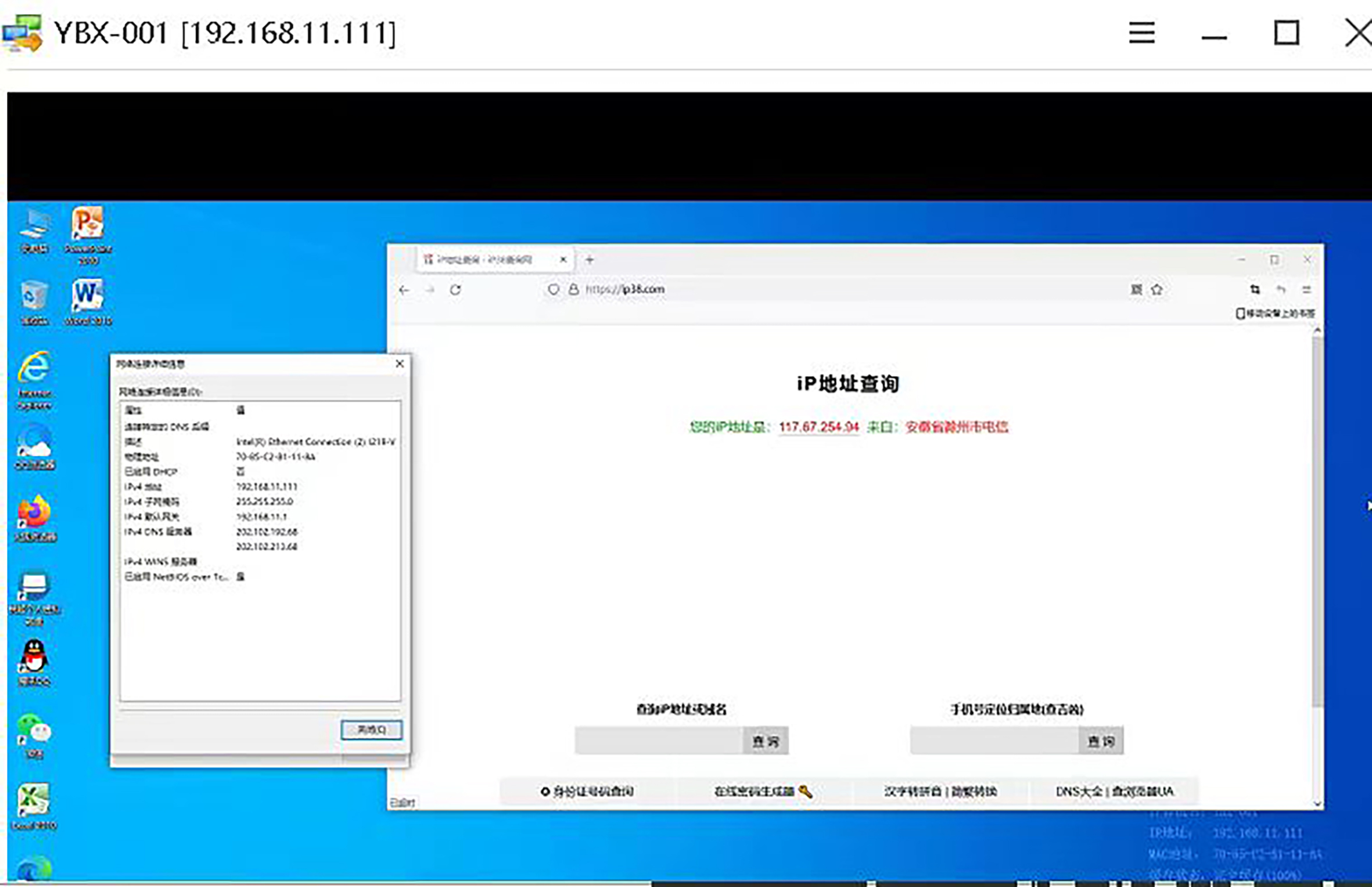Click the YBX-001 remote session app icon

(22, 33)
